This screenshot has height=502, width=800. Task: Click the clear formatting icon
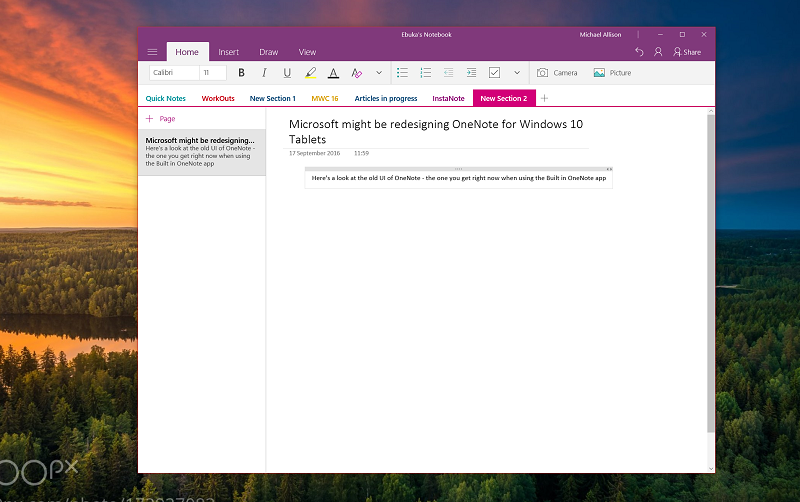[356, 73]
